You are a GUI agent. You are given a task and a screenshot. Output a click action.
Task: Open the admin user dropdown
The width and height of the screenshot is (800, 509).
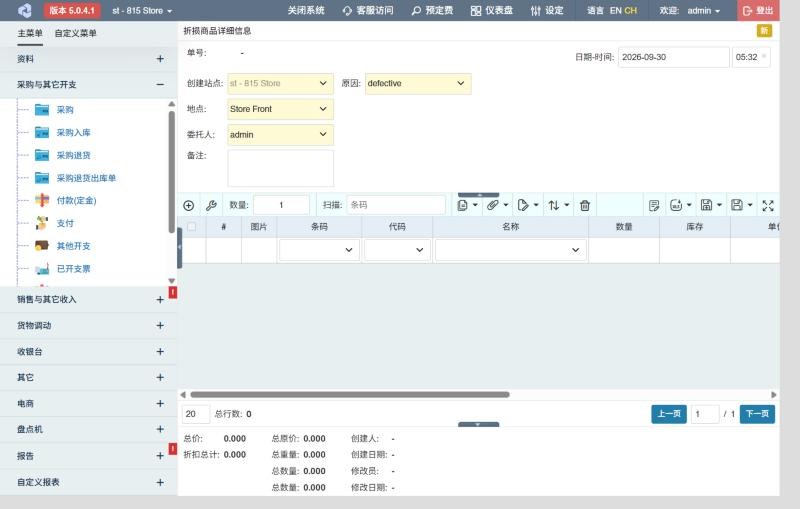(703, 10)
